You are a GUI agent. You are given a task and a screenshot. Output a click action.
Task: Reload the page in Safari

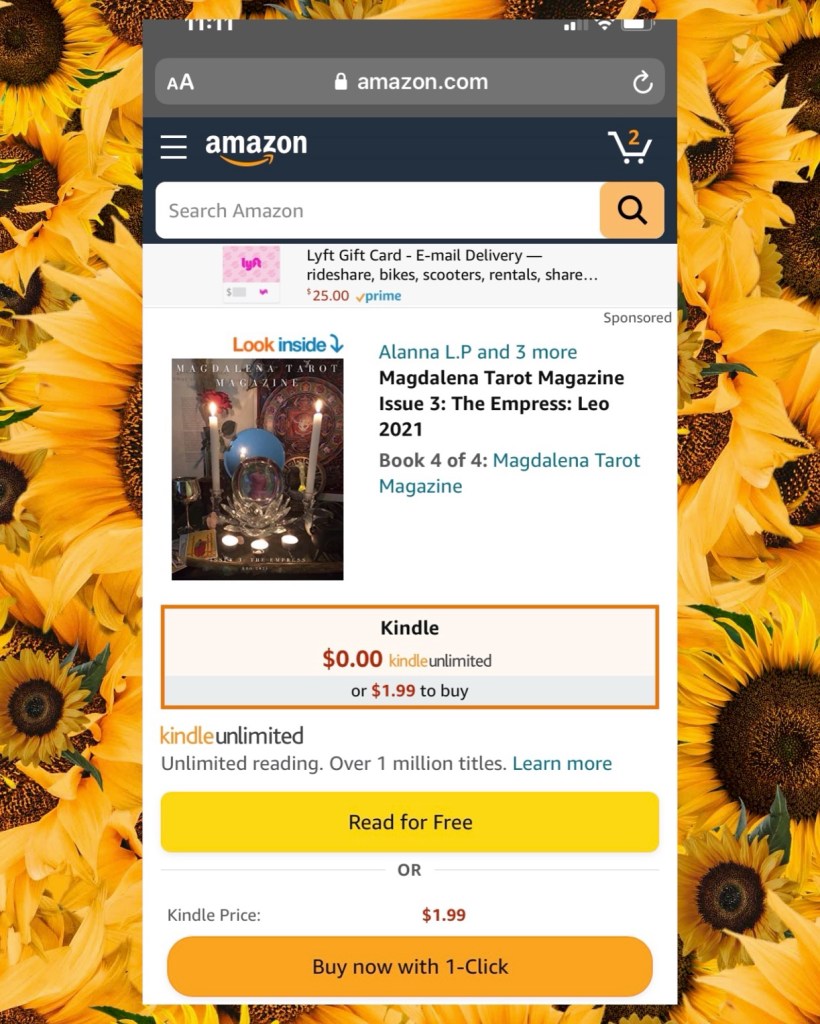(642, 82)
